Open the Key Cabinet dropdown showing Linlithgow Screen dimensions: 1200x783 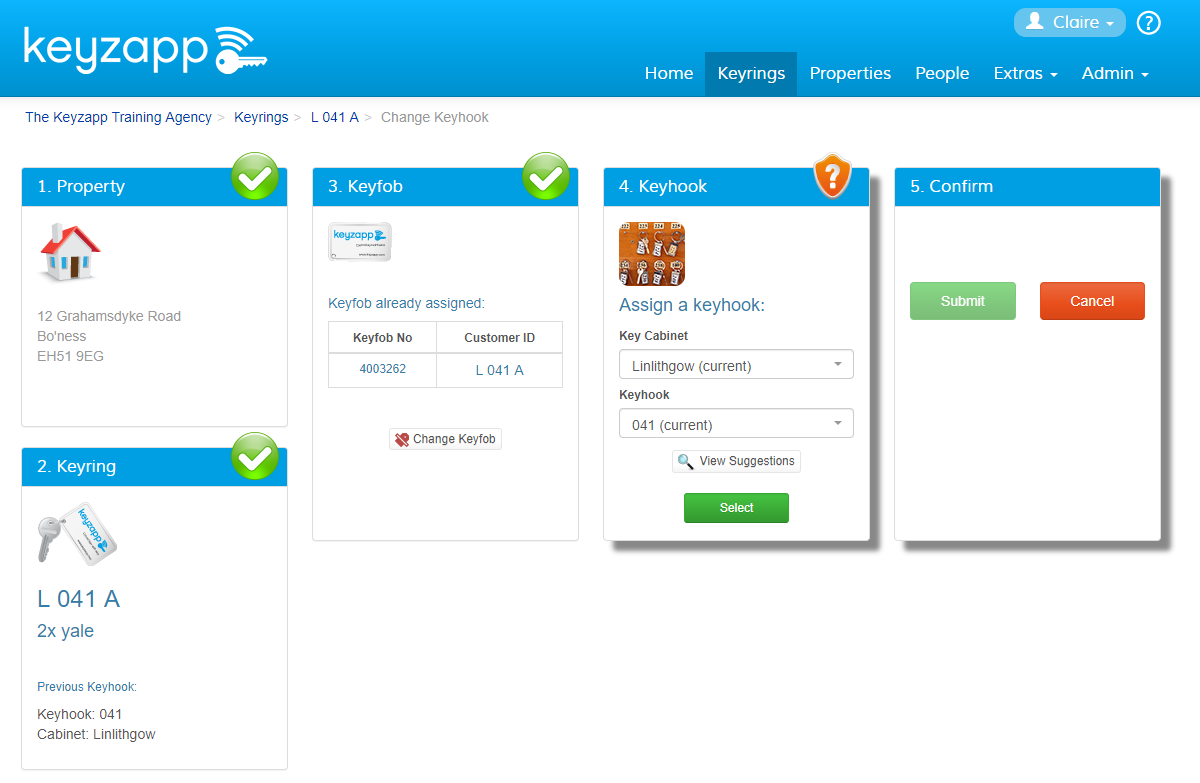[x=736, y=365]
